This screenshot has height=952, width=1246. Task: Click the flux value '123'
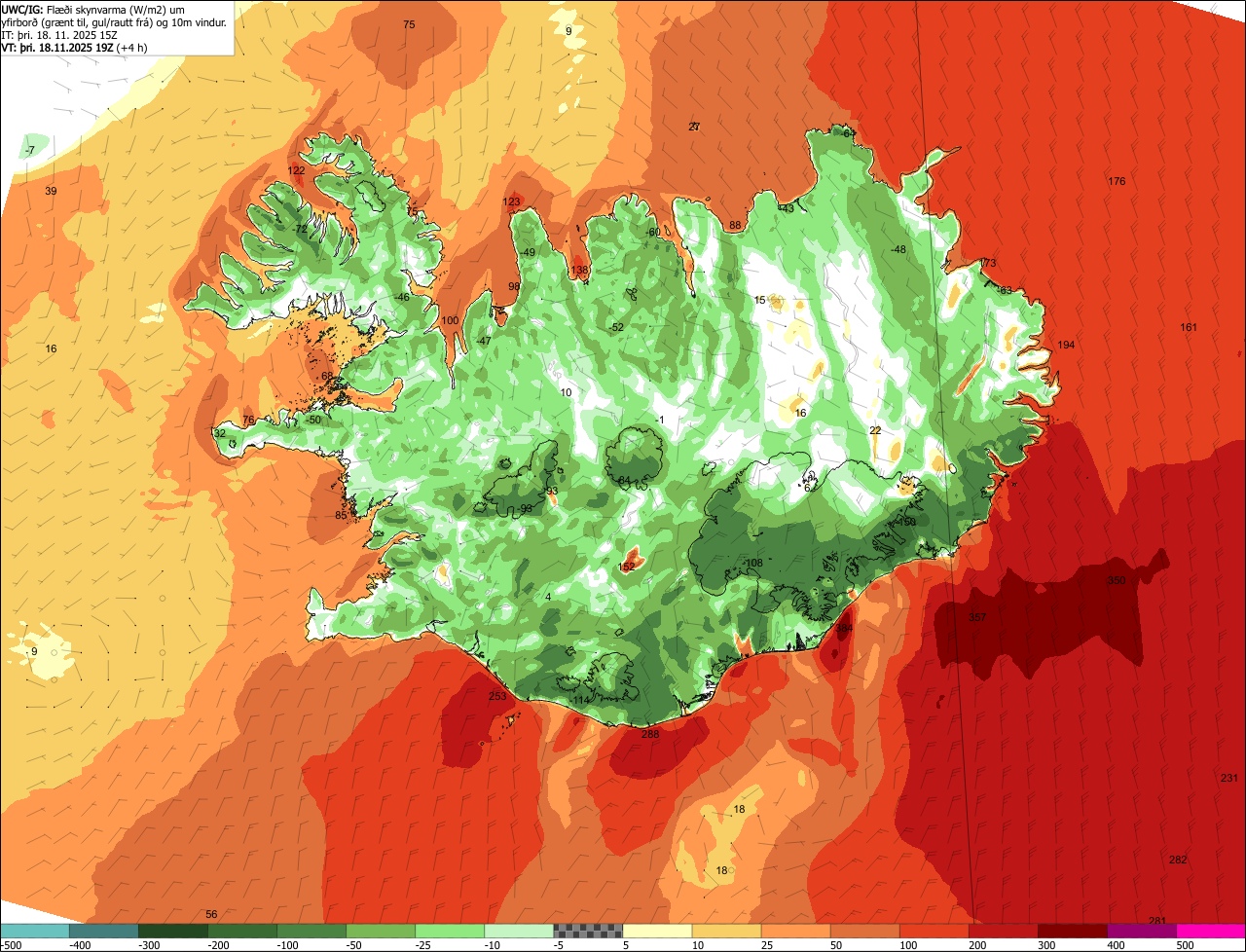(511, 201)
